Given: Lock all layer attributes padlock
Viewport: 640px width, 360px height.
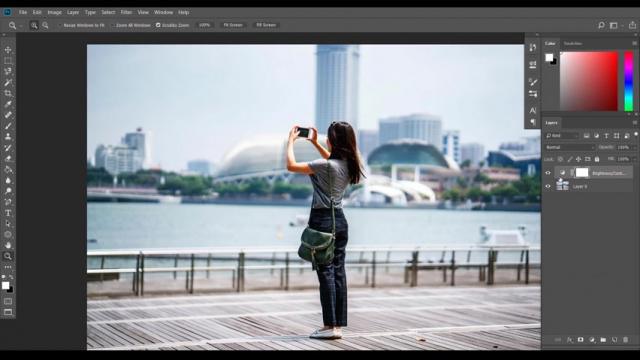Looking at the screenshot, I should pyautogui.click(x=597, y=159).
